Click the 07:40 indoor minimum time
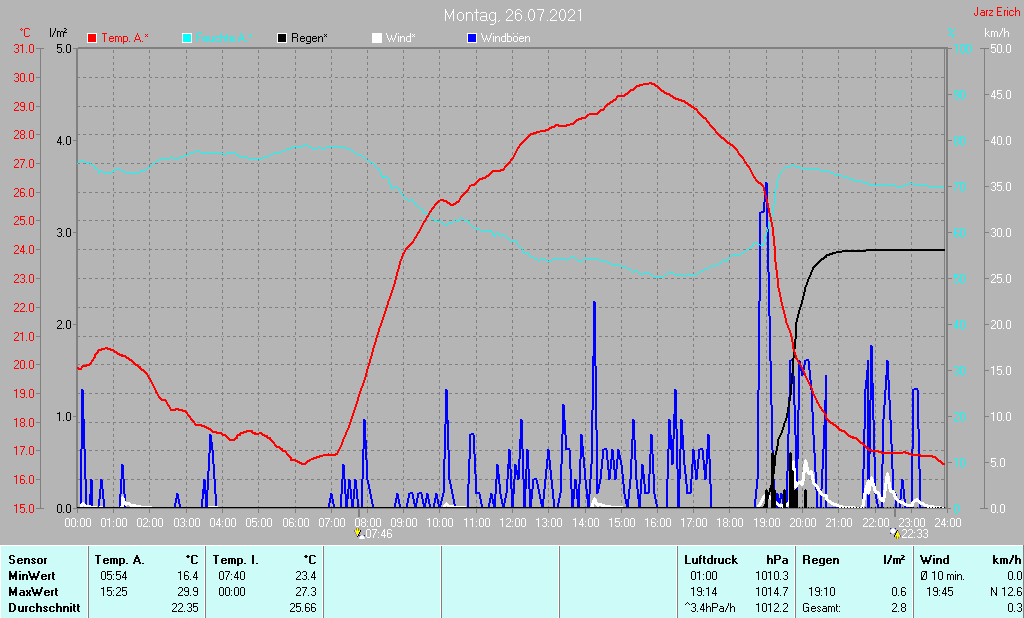The width and height of the screenshot is (1024, 618). (x=232, y=576)
